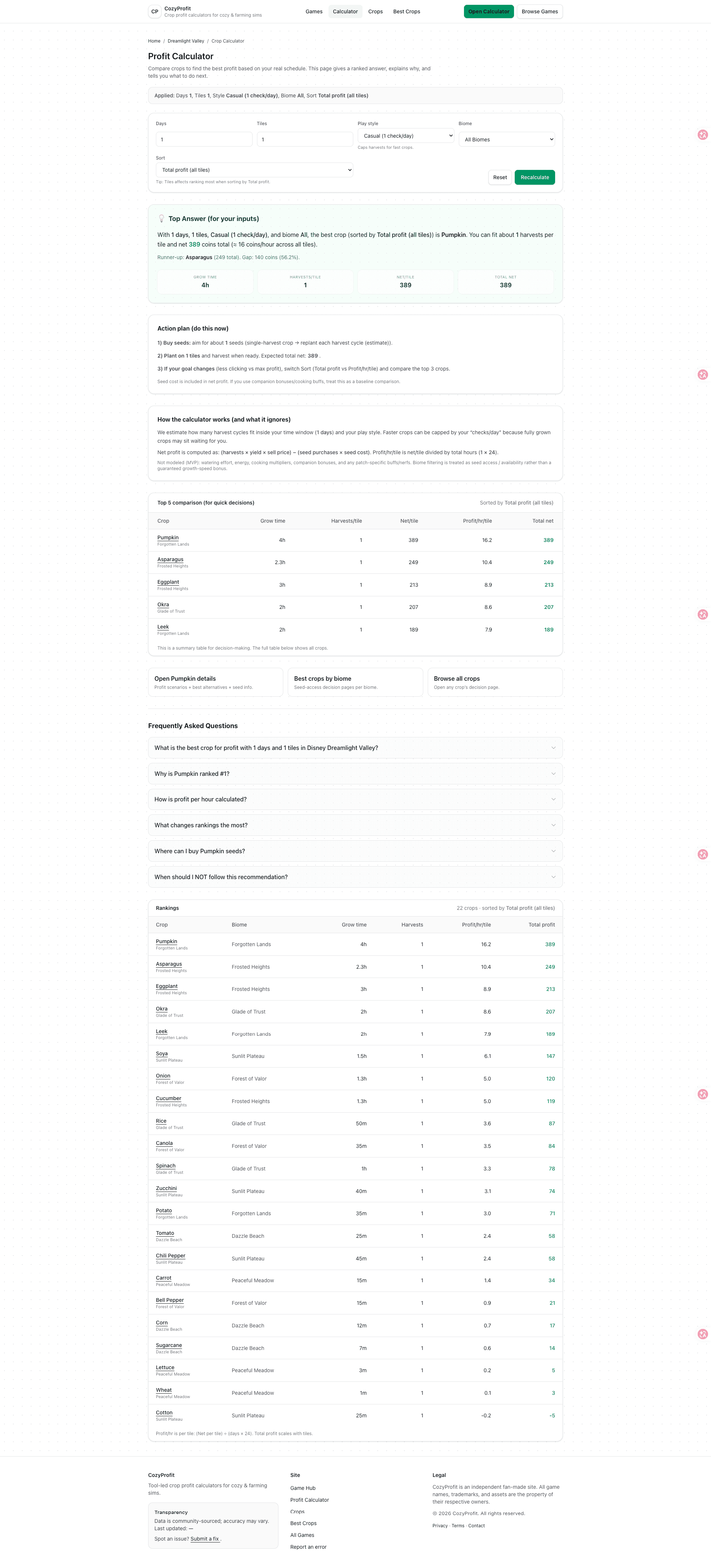Switch to the 'Games' navigation item
Image resolution: width=711 pixels, height=1568 pixels.
(314, 11)
